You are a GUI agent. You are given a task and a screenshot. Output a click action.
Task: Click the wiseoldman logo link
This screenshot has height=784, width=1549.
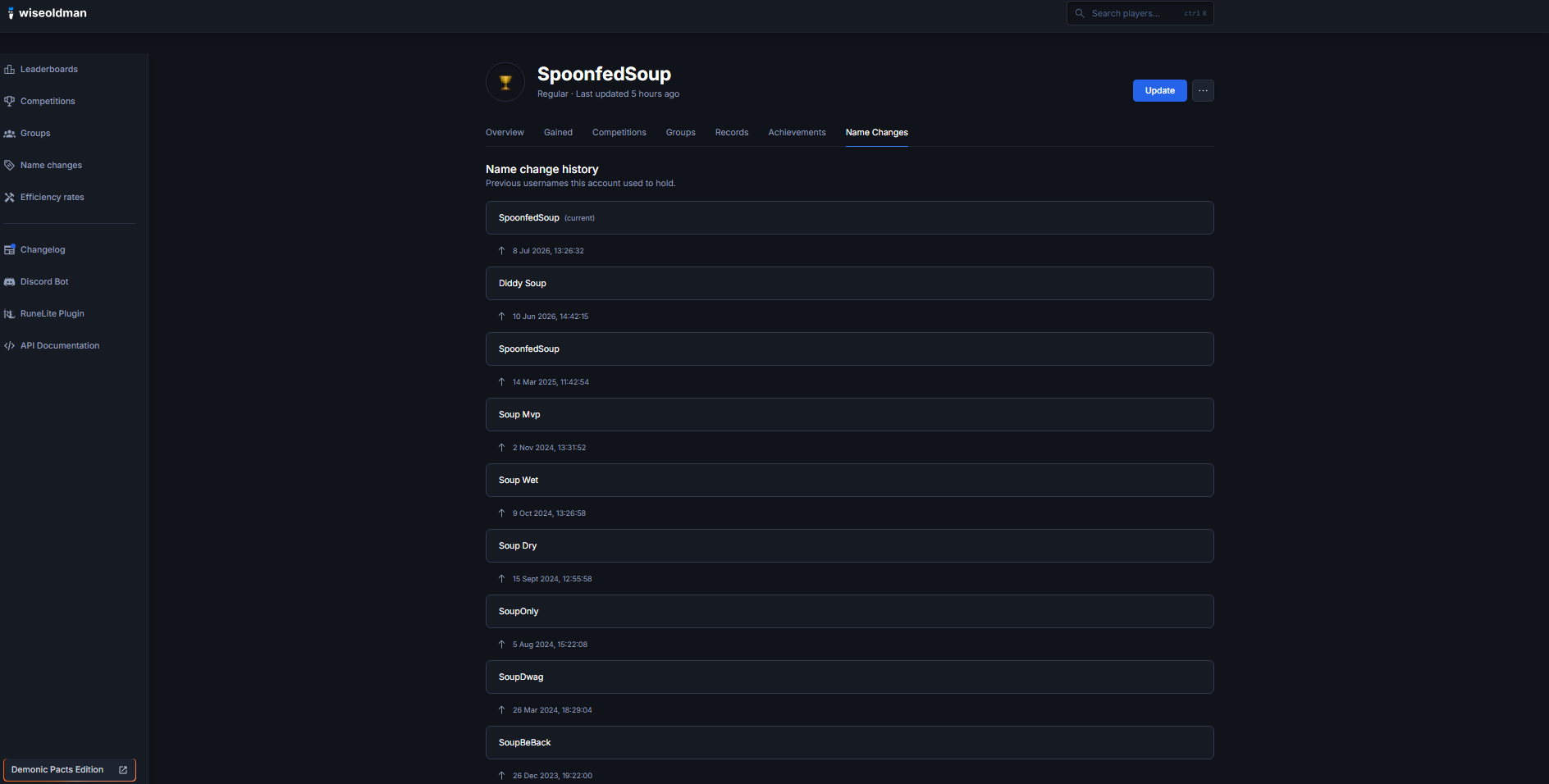coord(48,13)
